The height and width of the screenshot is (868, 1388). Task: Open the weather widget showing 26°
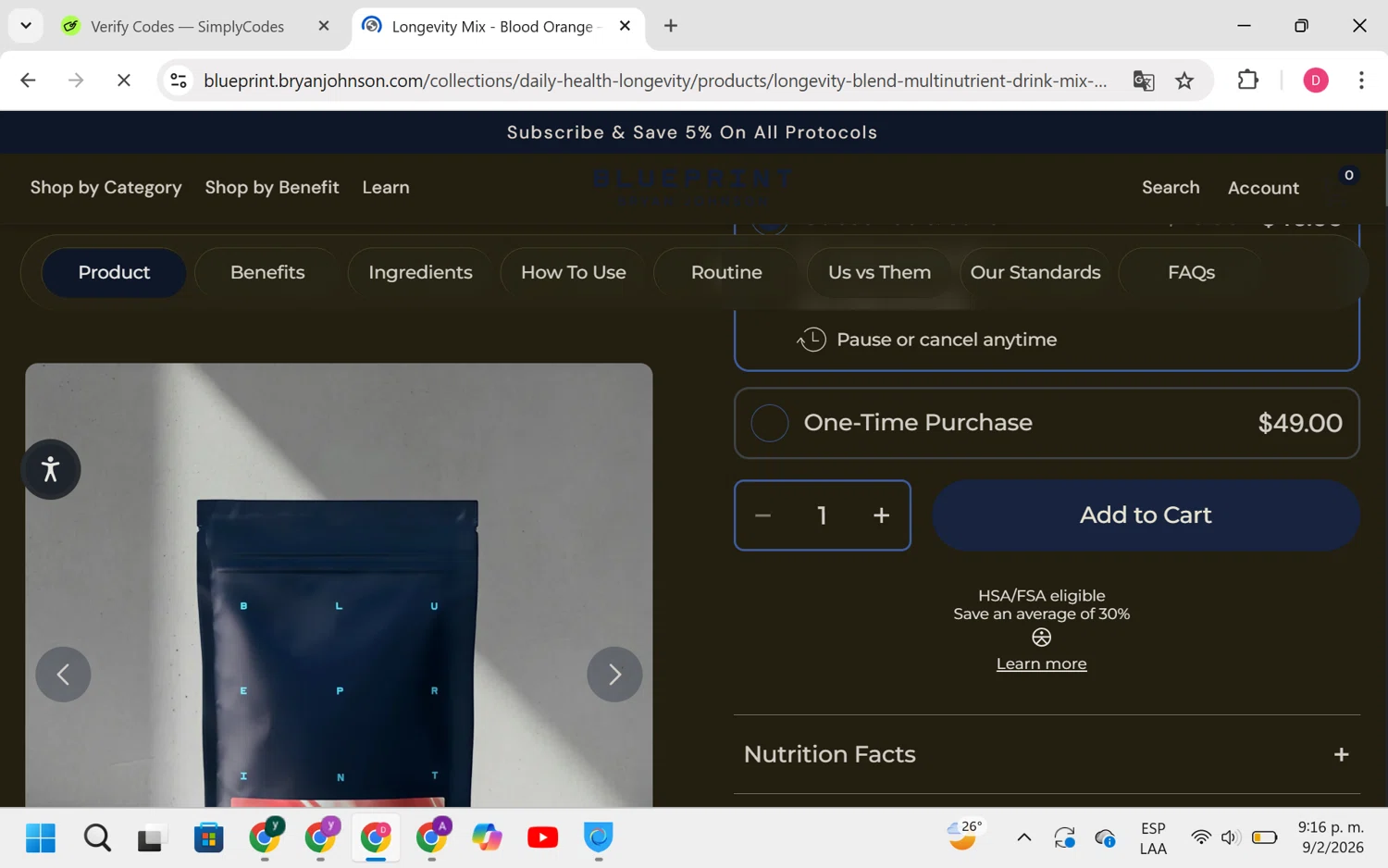(x=964, y=837)
